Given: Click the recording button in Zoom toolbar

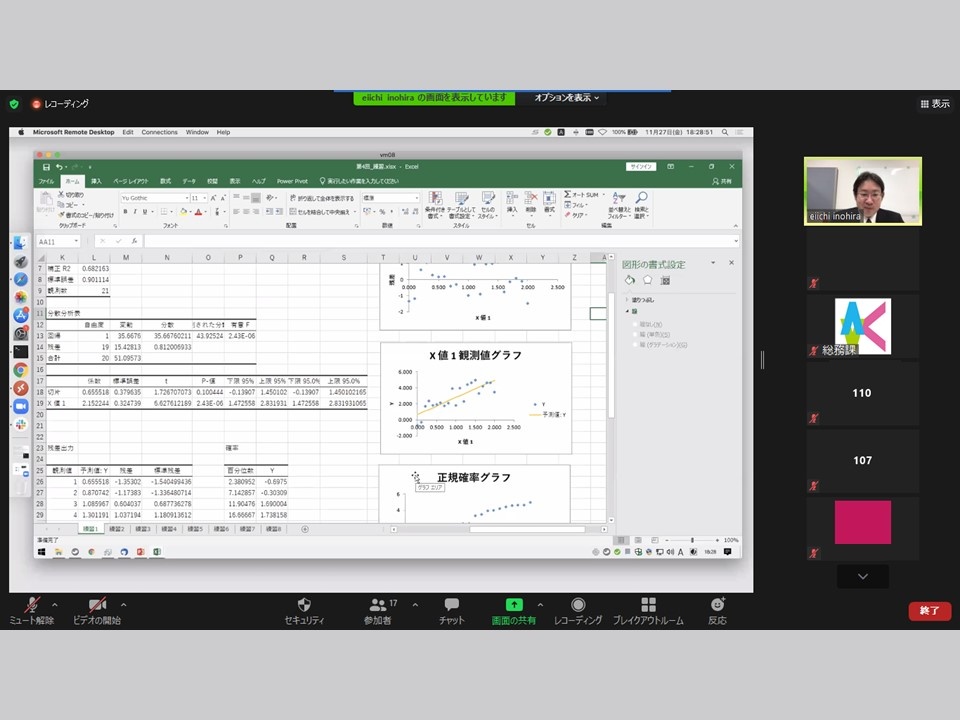Looking at the screenshot, I should click(578, 610).
